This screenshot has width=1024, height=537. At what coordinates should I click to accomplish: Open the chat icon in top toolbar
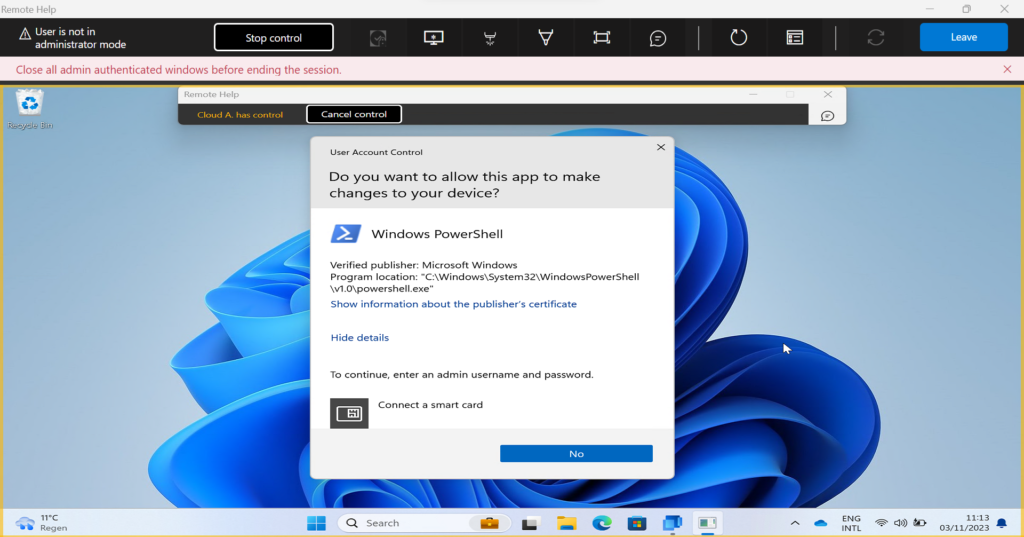[658, 38]
